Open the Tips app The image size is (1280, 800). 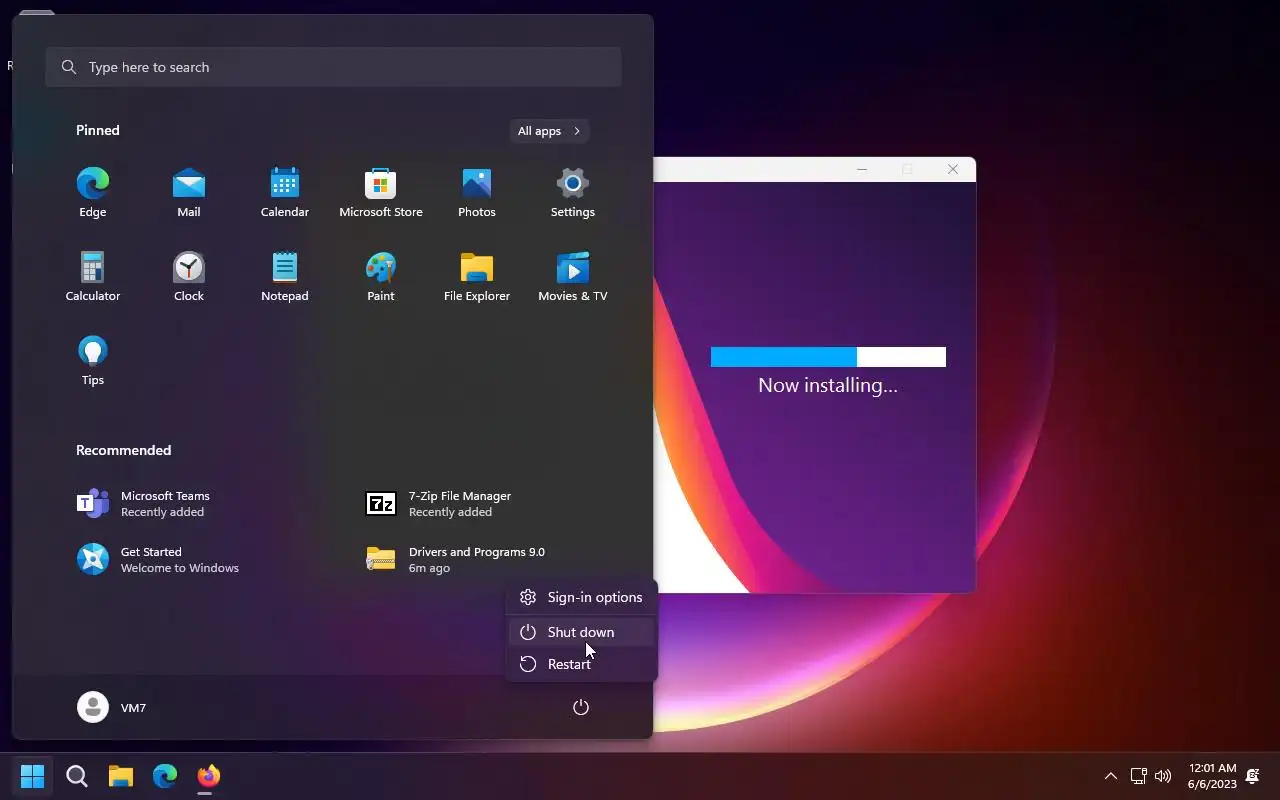pos(93,360)
